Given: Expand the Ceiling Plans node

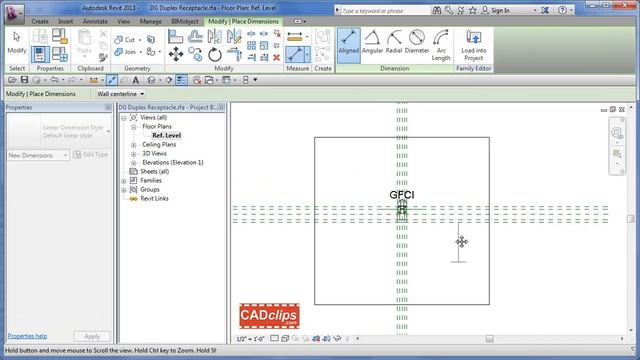Looking at the screenshot, I should [x=133, y=145].
